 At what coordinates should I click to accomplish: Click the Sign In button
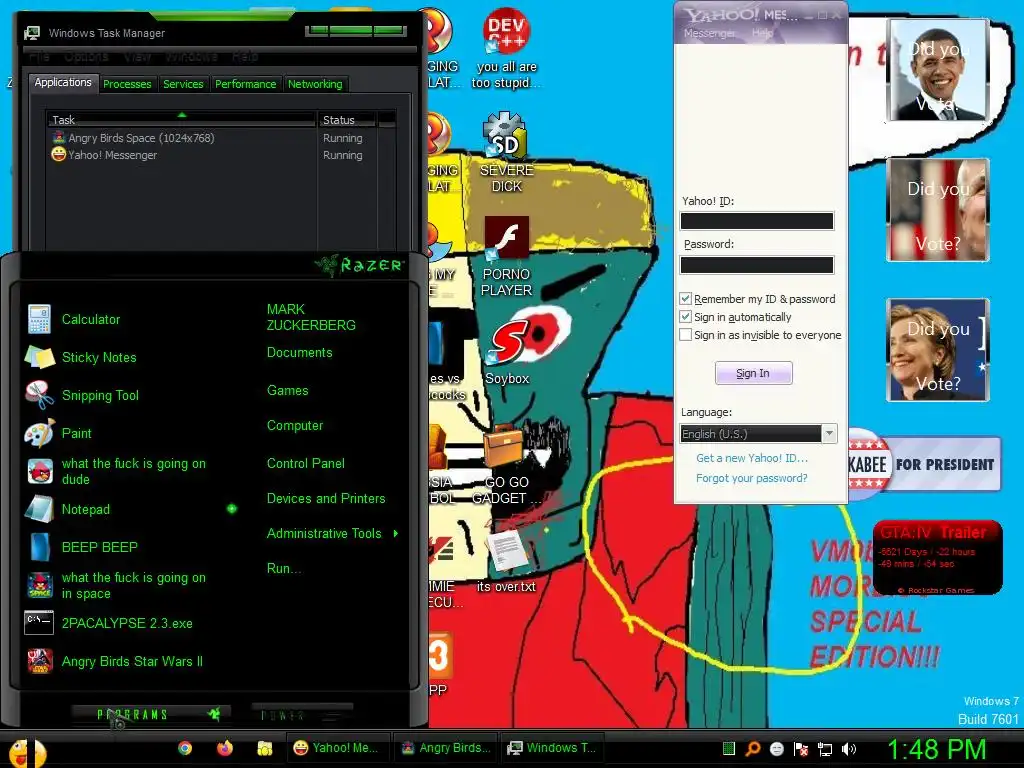pos(754,373)
